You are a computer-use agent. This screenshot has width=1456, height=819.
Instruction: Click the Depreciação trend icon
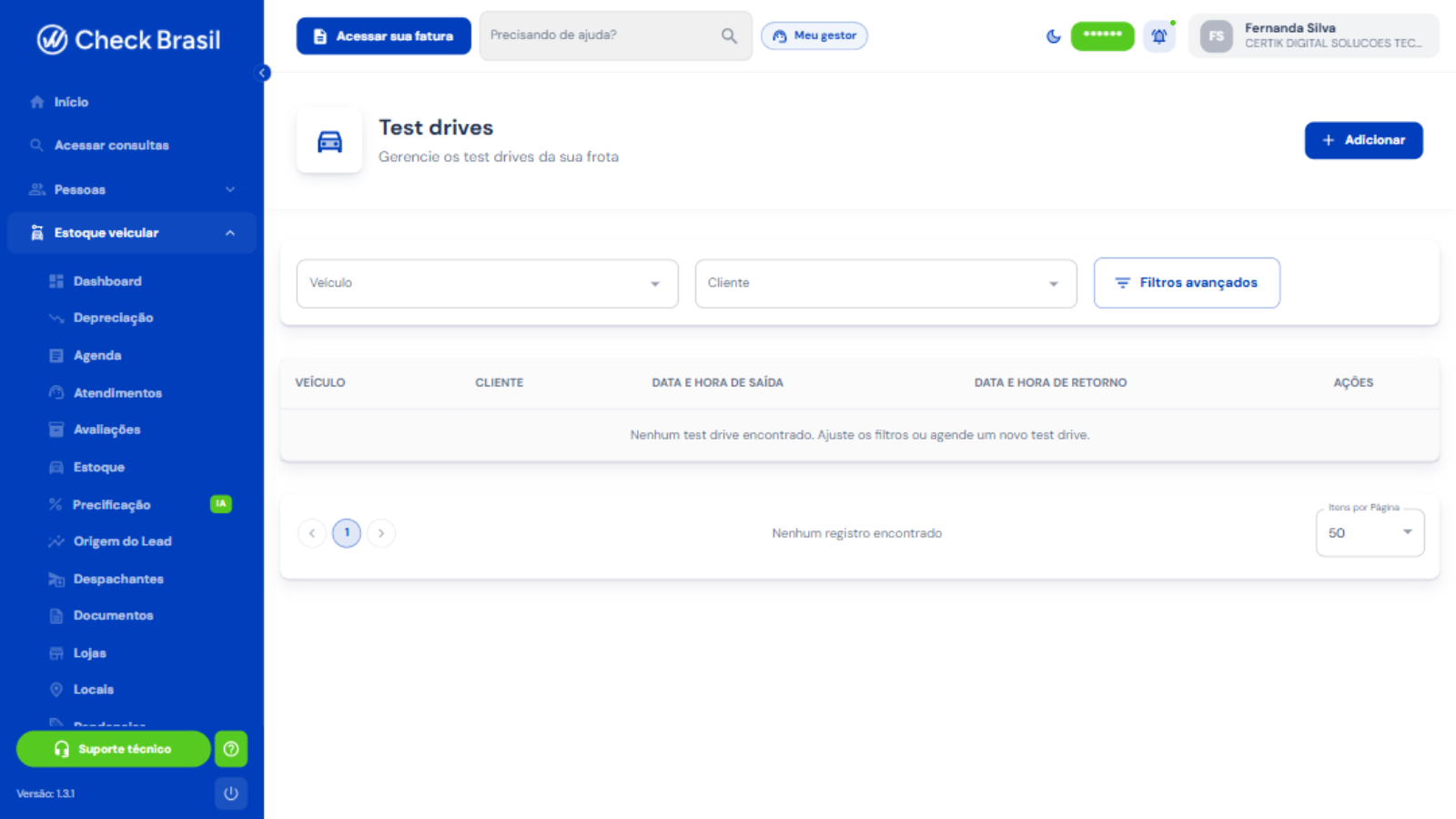[x=56, y=318]
